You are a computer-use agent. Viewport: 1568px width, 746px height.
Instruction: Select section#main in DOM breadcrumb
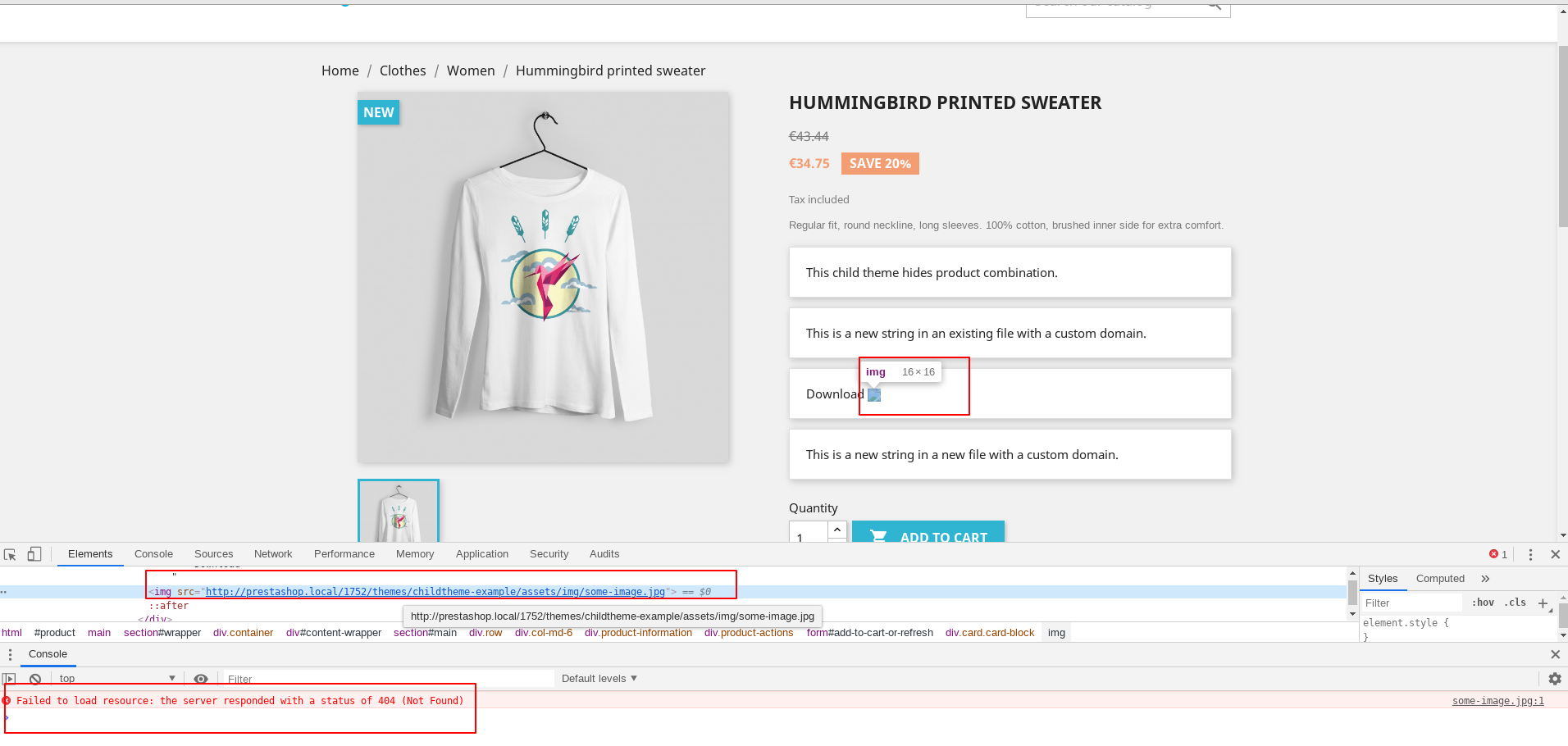[425, 633]
